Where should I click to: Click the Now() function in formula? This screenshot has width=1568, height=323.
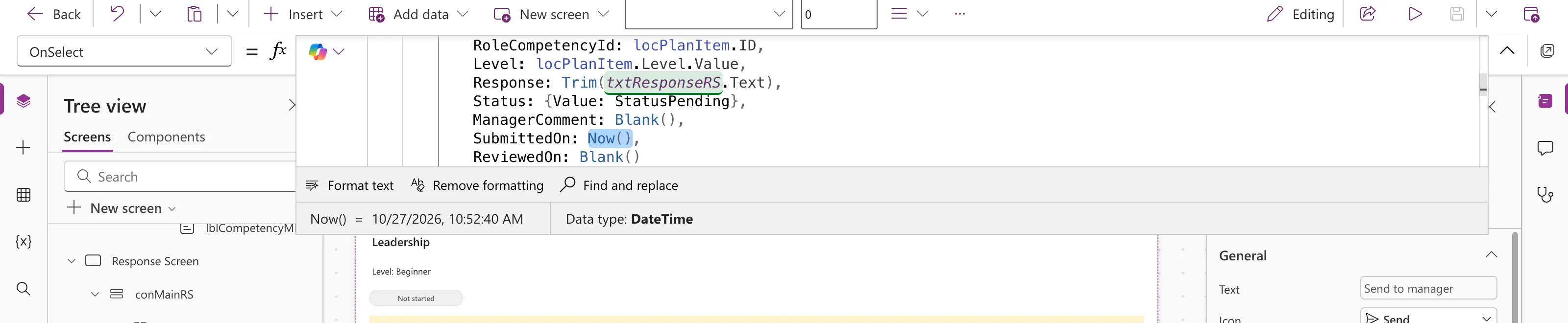coord(610,138)
